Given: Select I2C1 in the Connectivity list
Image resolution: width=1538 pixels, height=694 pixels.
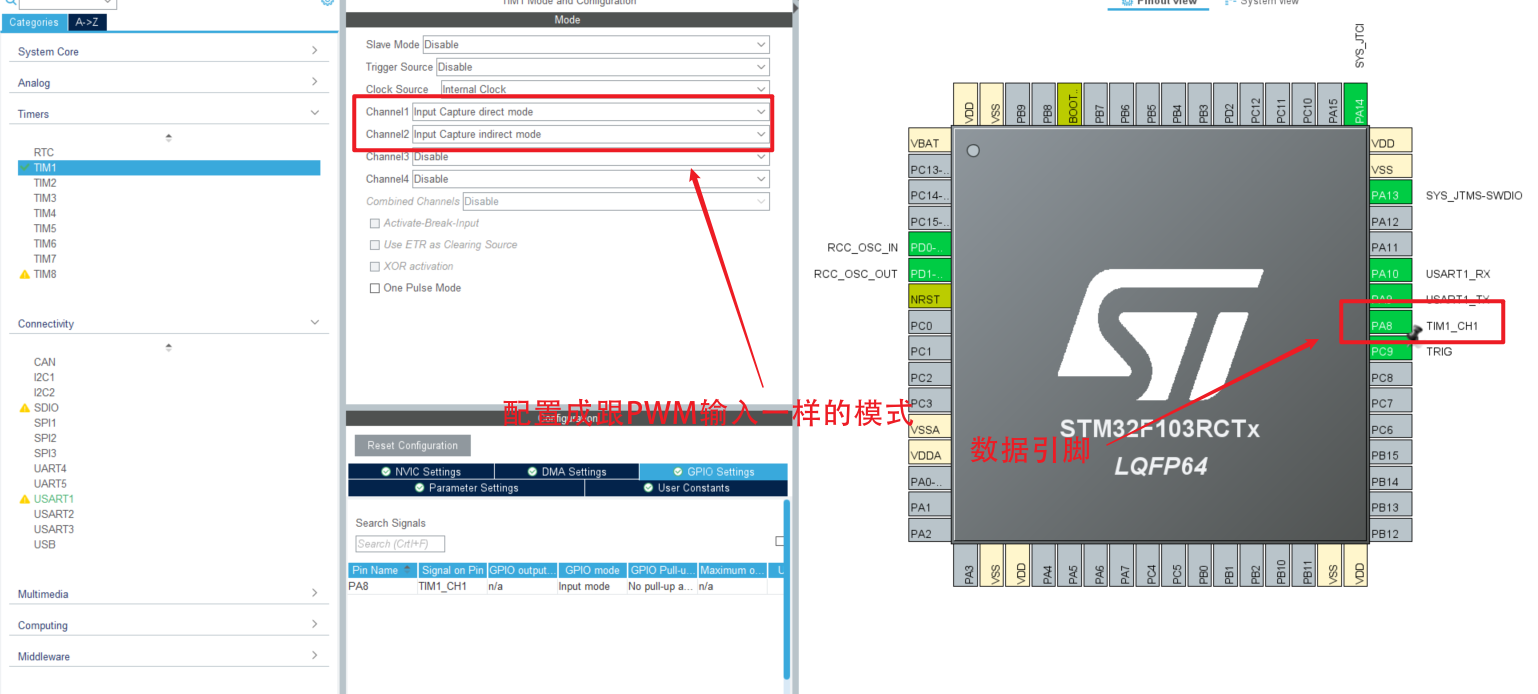Looking at the screenshot, I should (45, 378).
